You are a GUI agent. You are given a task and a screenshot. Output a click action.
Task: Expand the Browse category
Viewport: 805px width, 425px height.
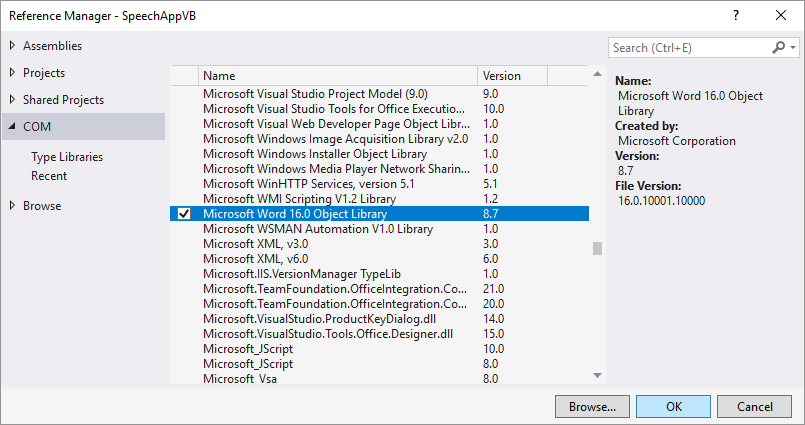click(x=12, y=206)
